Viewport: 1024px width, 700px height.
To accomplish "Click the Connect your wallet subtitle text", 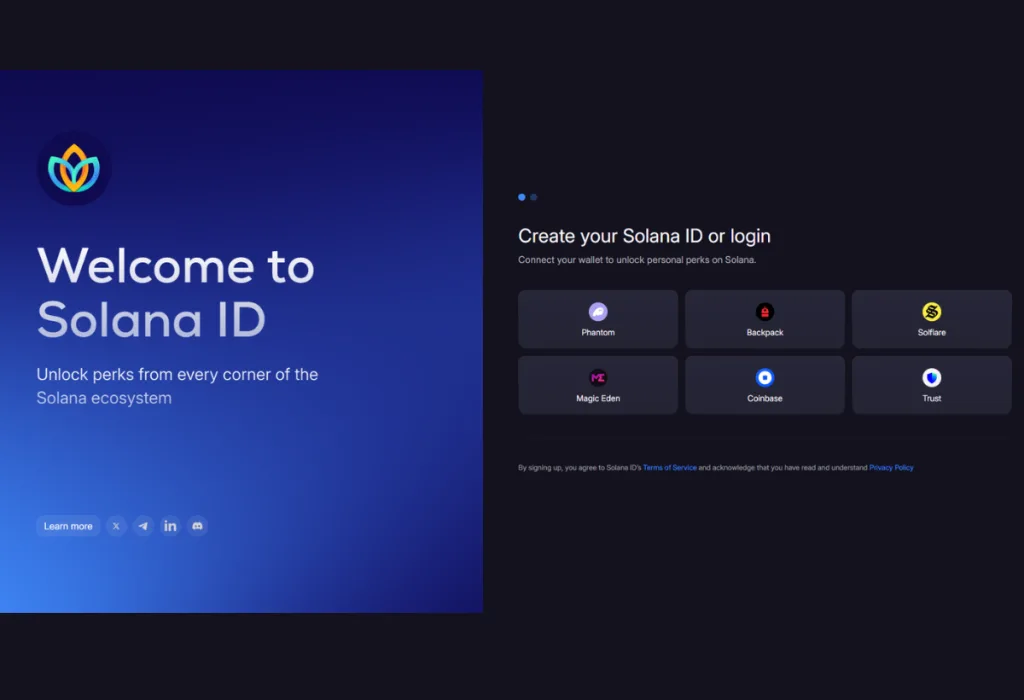I will pos(637,260).
